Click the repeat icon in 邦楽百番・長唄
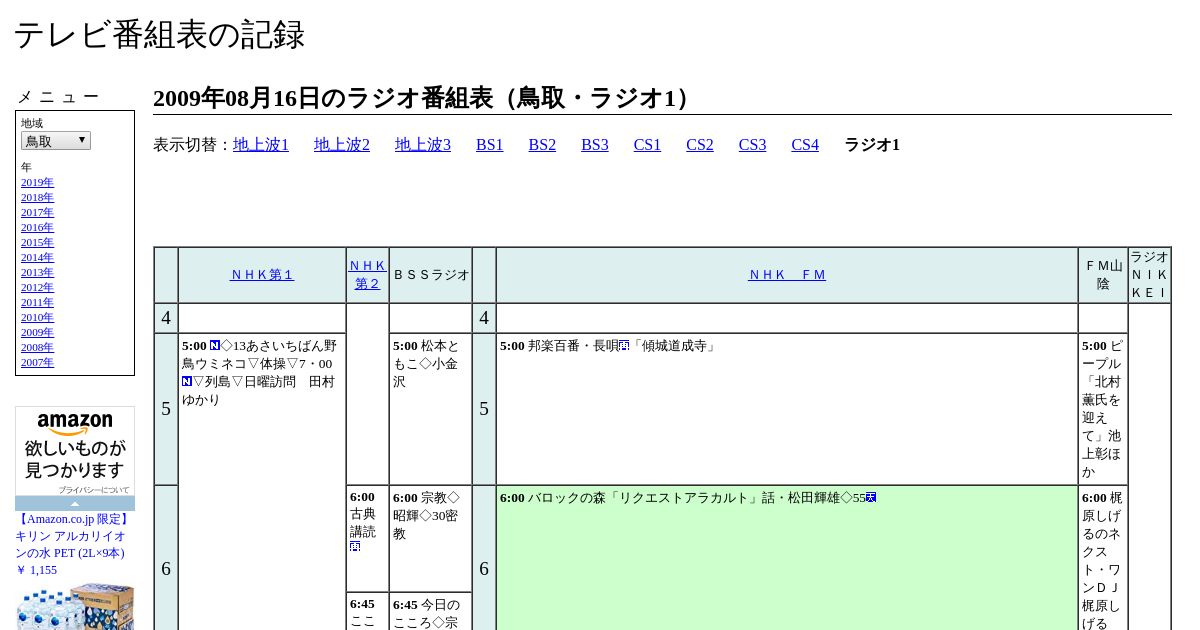Image resolution: width=1200 pixels, height=630 pixels. (624, 346)
